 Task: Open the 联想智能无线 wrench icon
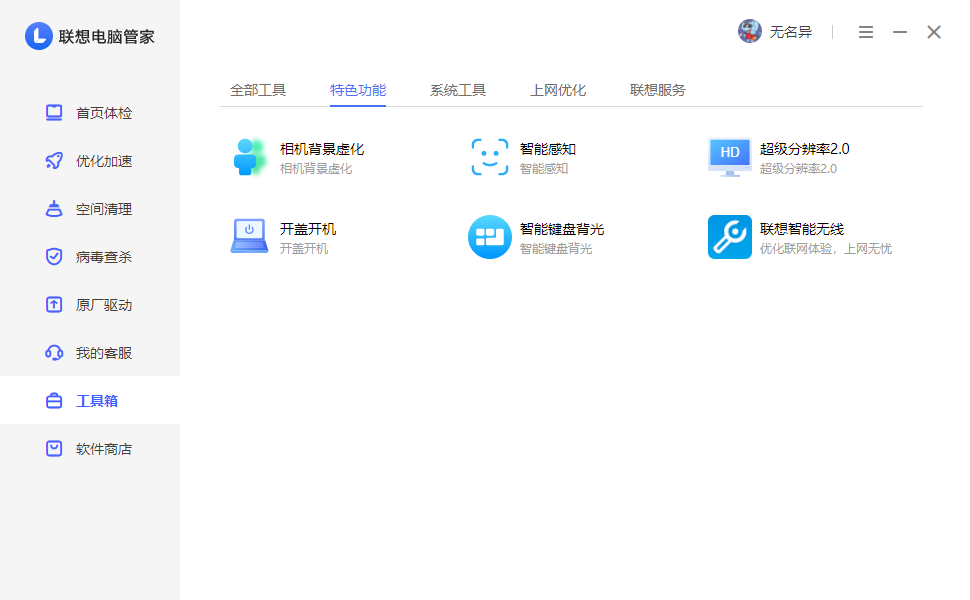click(x=730, y=237)
